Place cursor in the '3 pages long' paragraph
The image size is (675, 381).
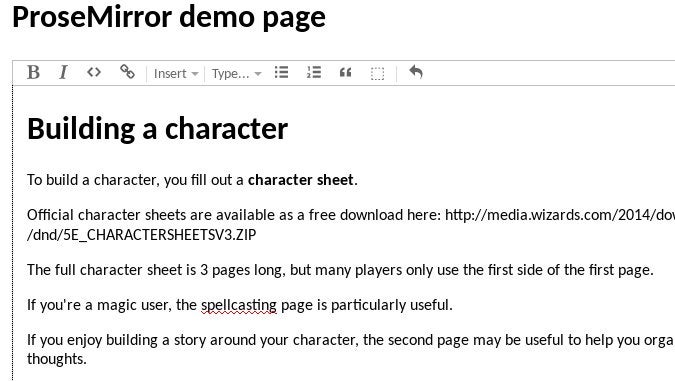pyautogui.click(x=340, y=270)
